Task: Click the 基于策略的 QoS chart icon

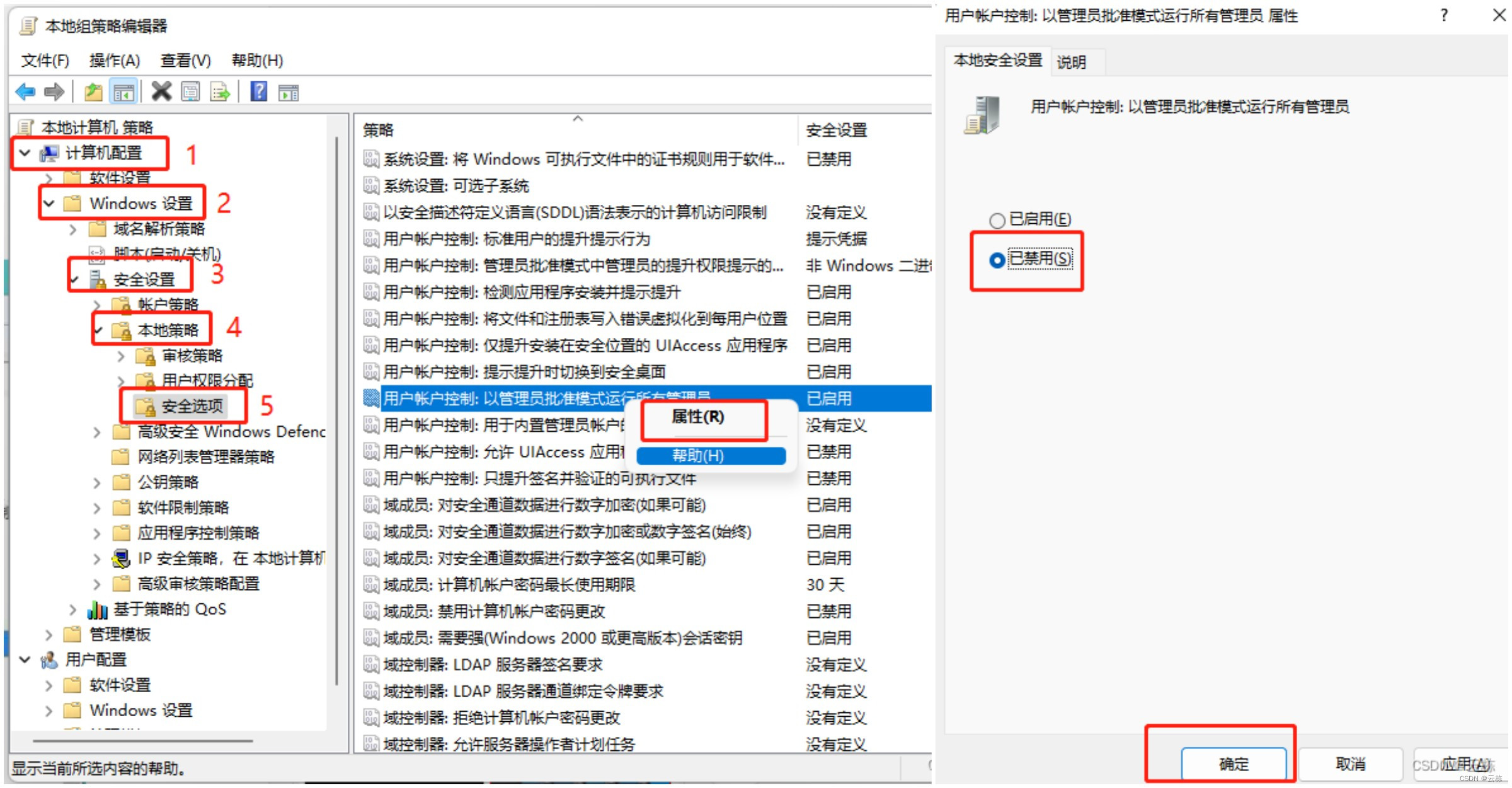Action: pos(98,610)
